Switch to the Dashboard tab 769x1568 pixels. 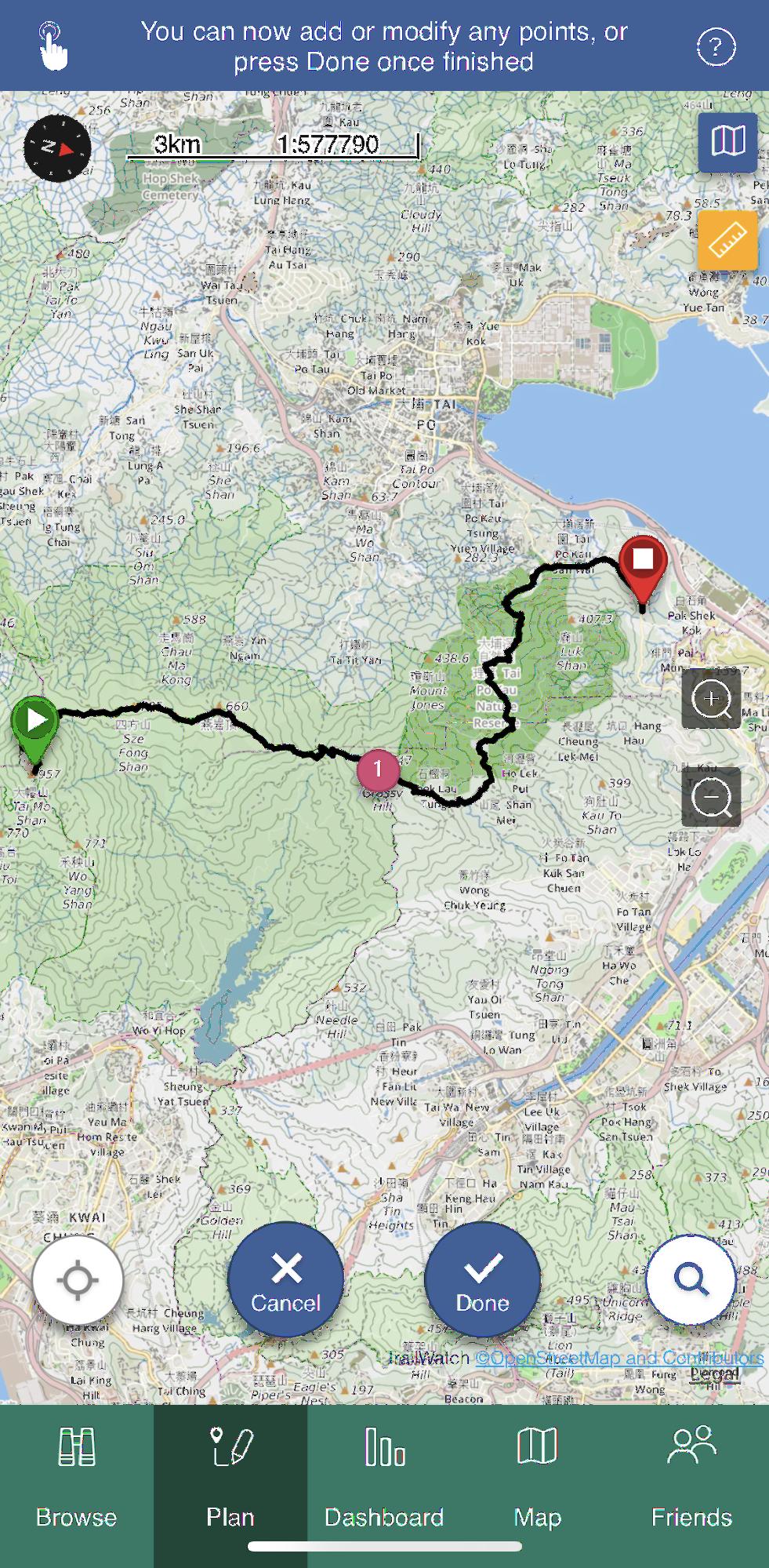[384, 1478]
